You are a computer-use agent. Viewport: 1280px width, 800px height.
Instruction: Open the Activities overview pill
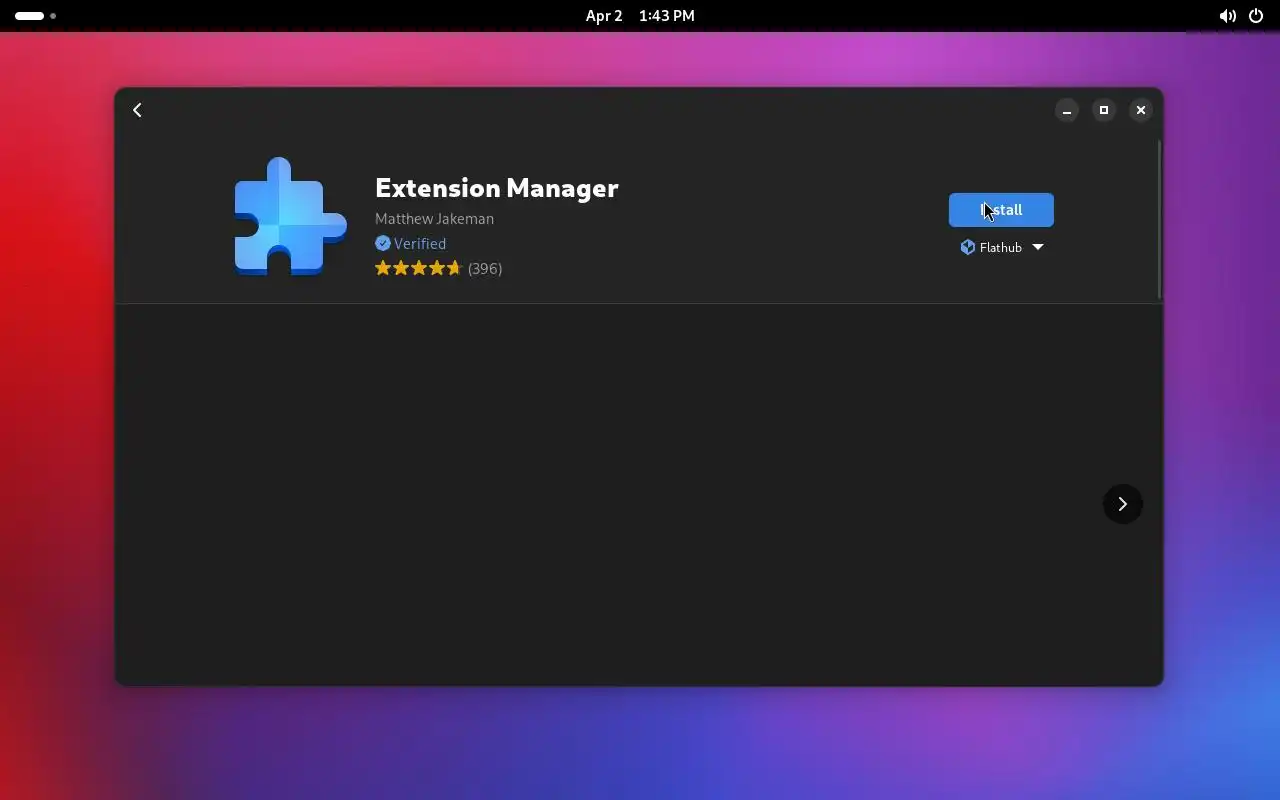[x=35, y=16]
